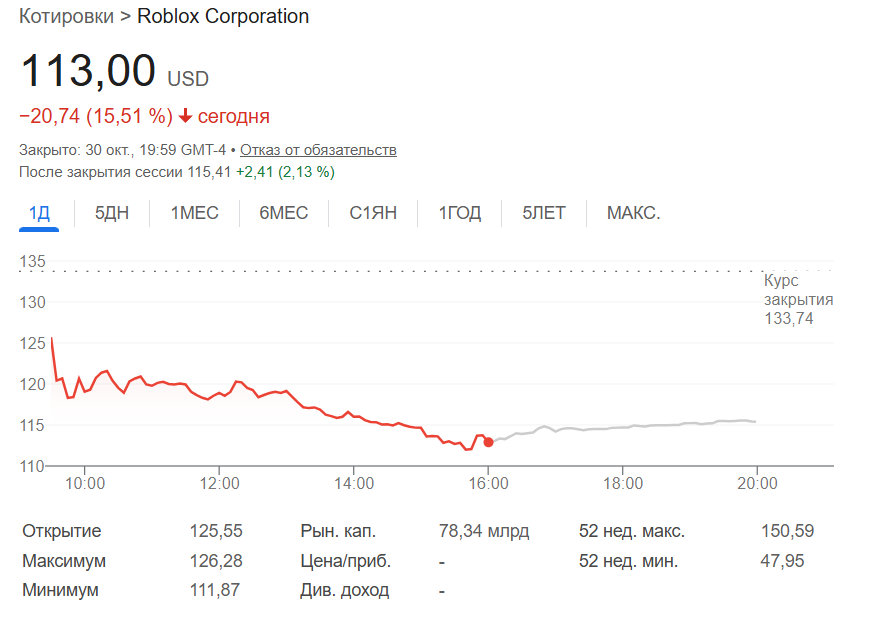Click the after-hours price 115,41
Screen dimensions: 879x622
pyautogui.click(x=209, y=172)
